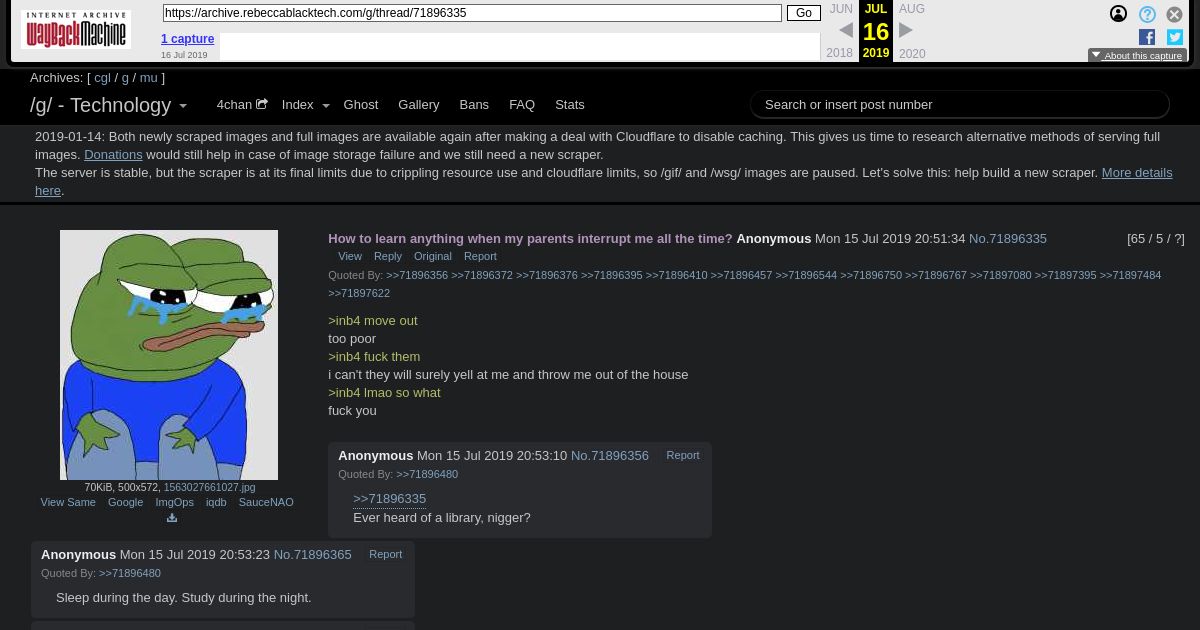Expand About this capture
Image resolution: width=1200 pixels, height=630 pixels.
pos(1137,56)
